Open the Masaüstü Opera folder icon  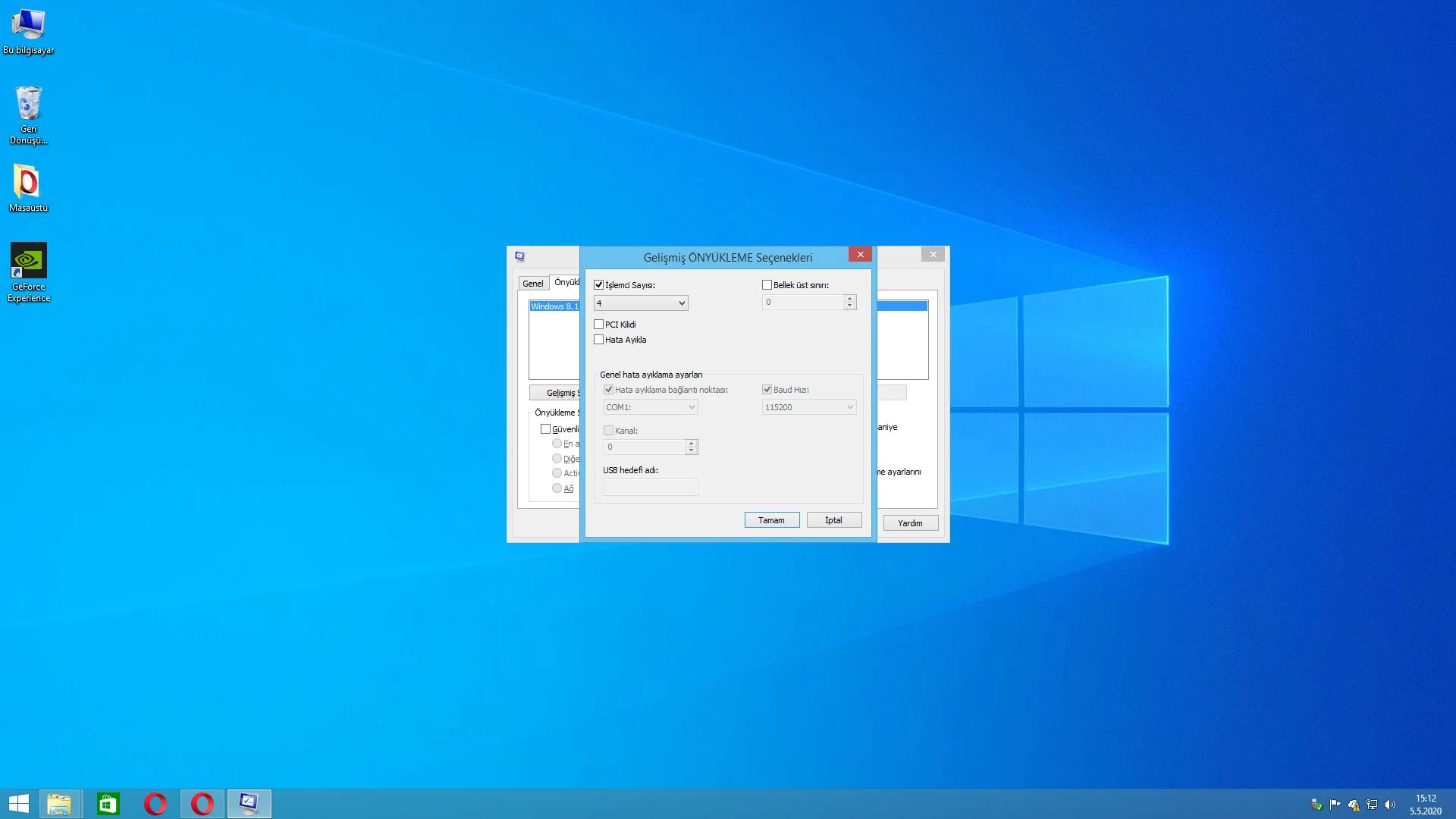pos(29,183)
